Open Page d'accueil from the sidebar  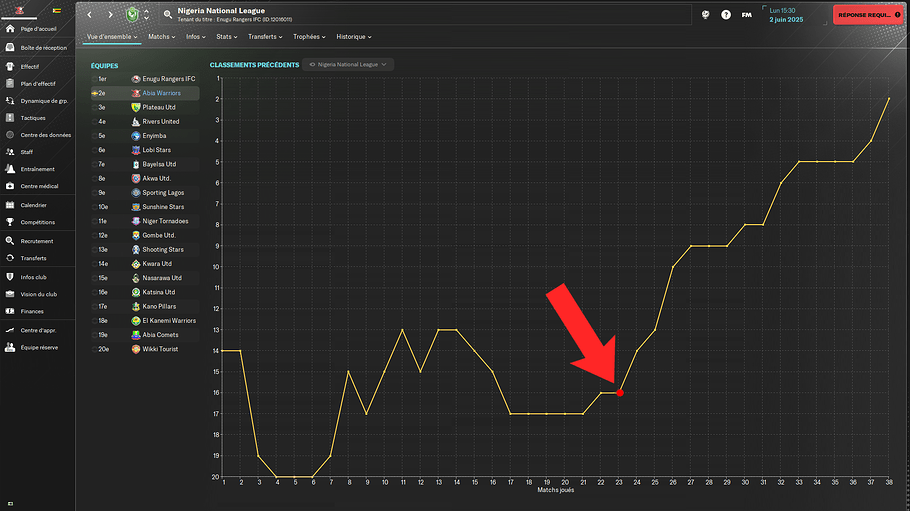click(x=38, y=28)
